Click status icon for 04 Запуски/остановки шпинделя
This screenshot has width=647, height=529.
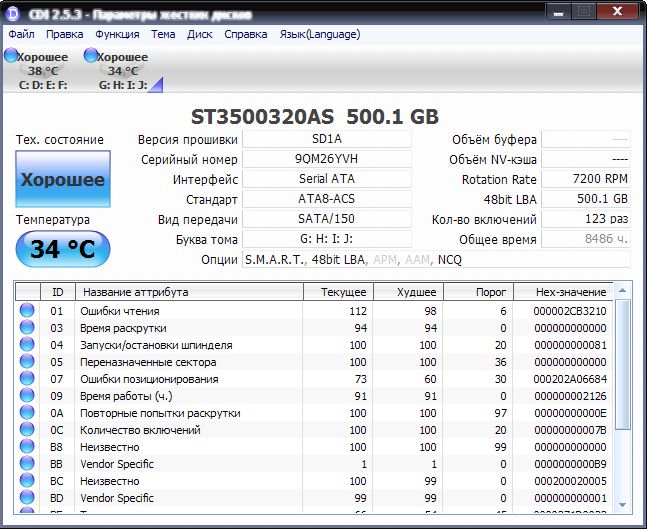(27, 344)
